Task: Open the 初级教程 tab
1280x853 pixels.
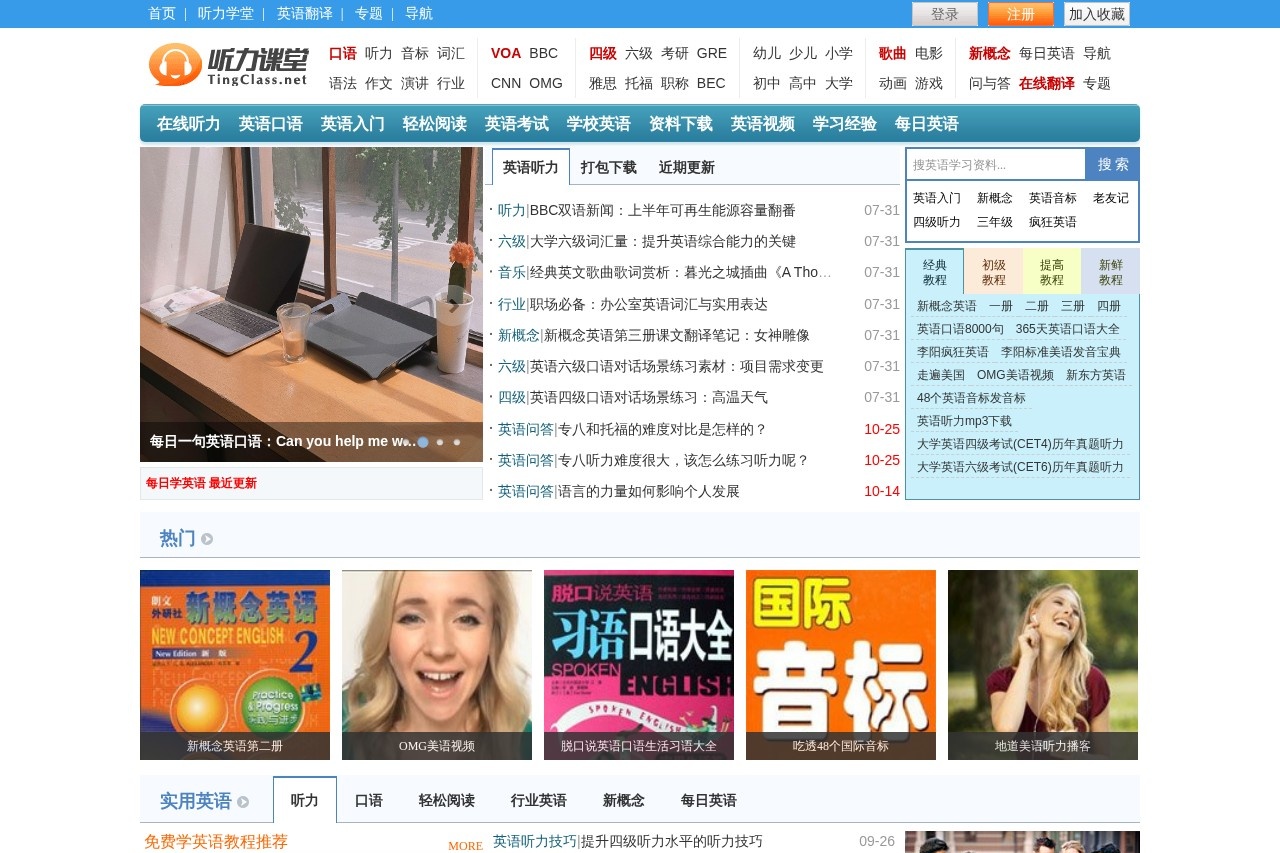Action: 993,270
